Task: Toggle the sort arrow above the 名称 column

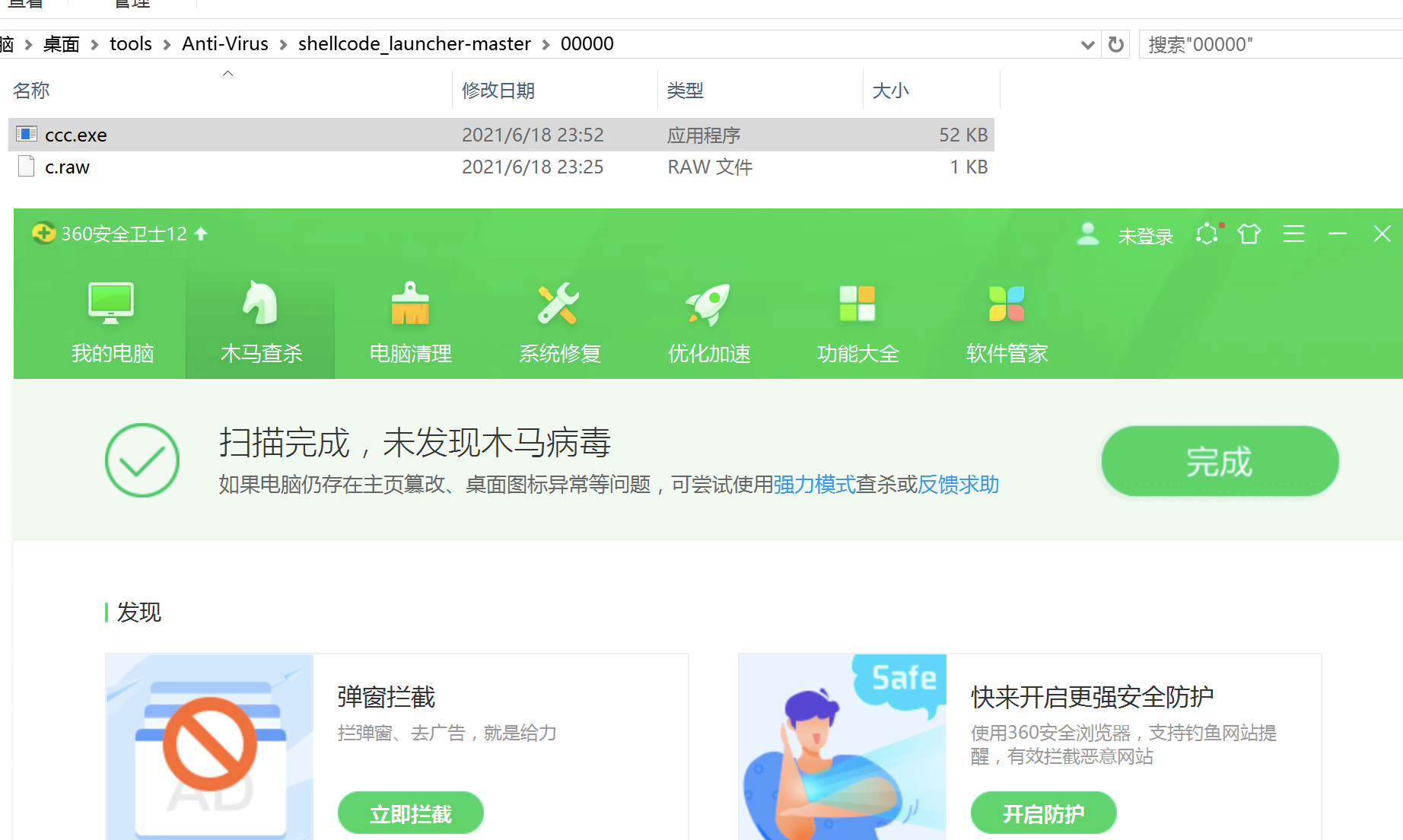Action: point(227,74)
